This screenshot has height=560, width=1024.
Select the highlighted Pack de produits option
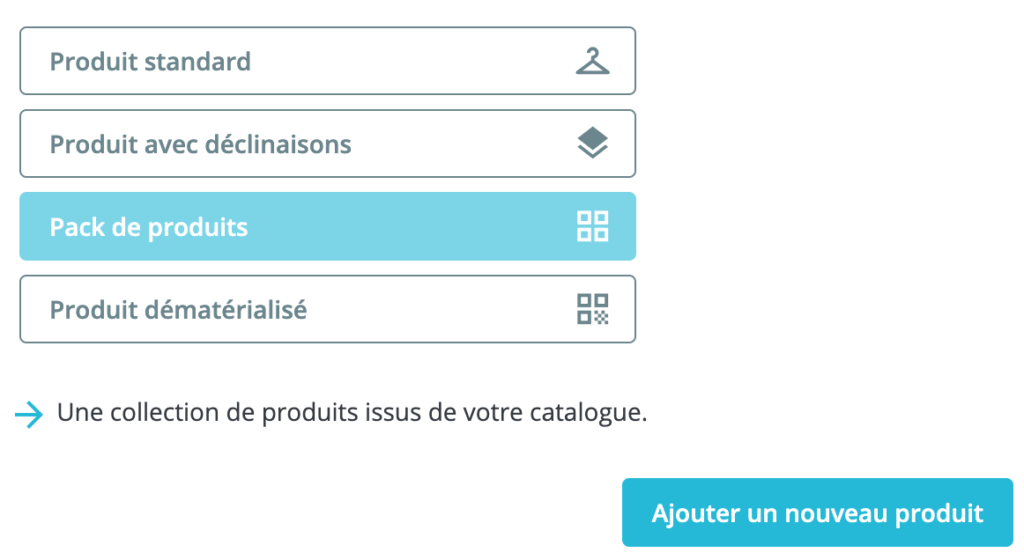327,227
